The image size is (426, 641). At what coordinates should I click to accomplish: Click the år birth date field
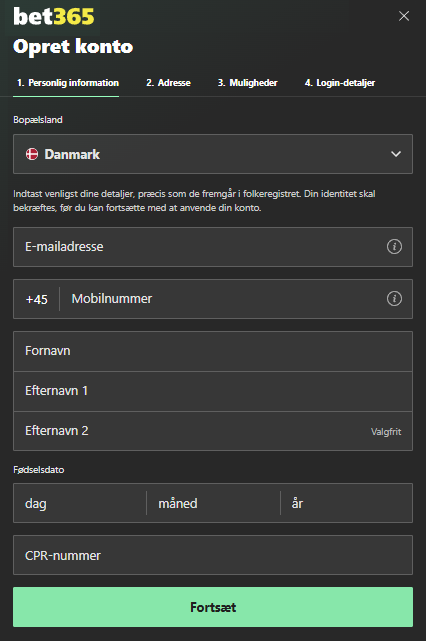pos(347,503)
